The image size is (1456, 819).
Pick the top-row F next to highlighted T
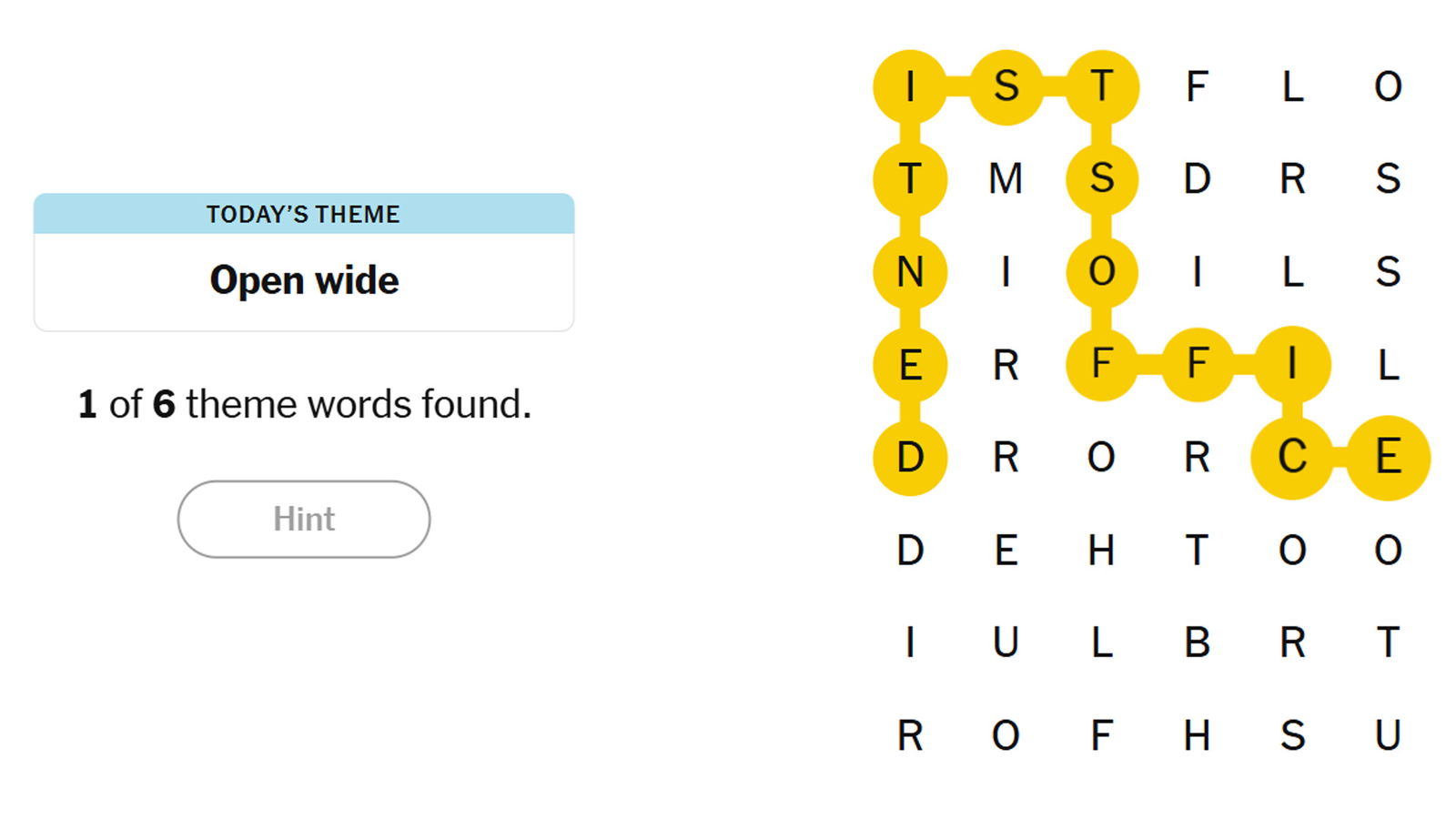pyautogui.click(x=1197, y=87)
